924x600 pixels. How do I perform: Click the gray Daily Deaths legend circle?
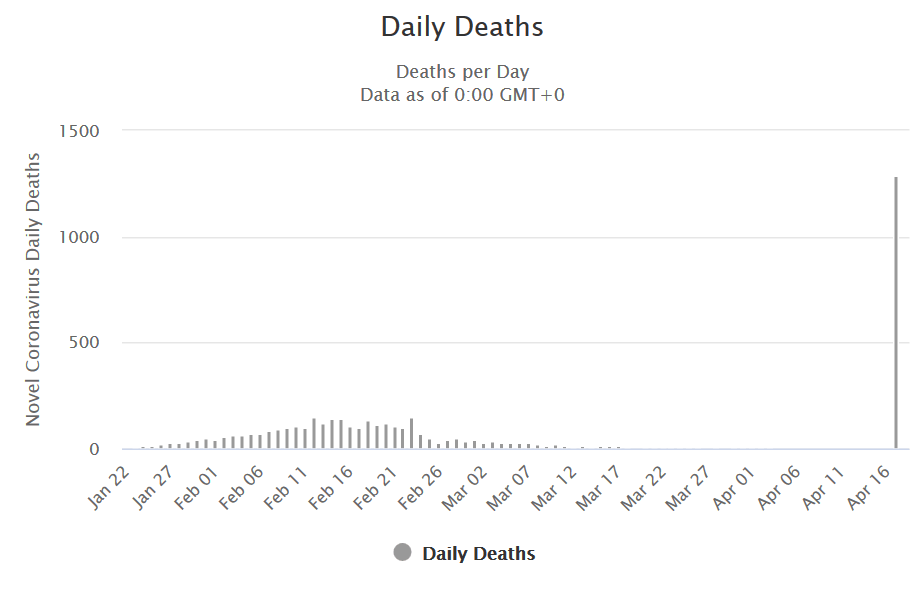(x=403, y=553)
